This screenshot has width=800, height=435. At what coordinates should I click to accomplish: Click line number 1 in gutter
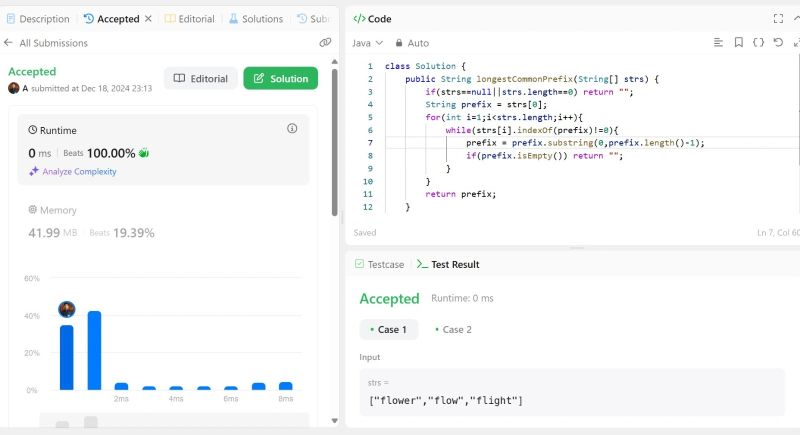point(370,66)
